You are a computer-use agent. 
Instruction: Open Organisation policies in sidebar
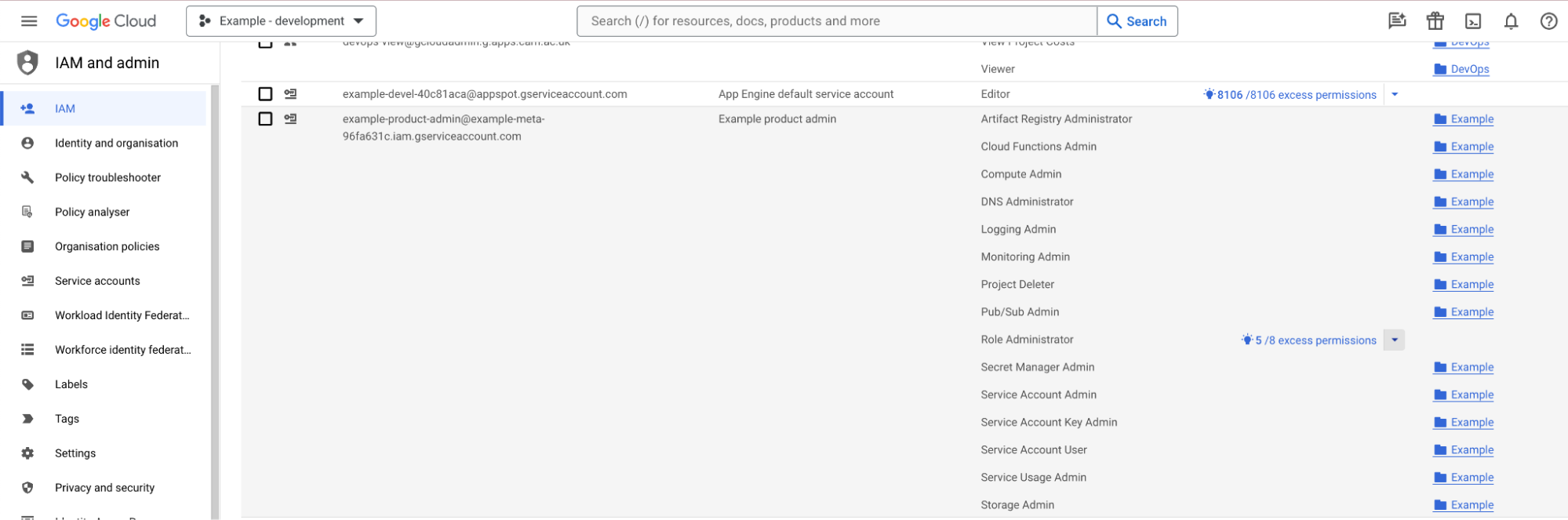point(107,246)
